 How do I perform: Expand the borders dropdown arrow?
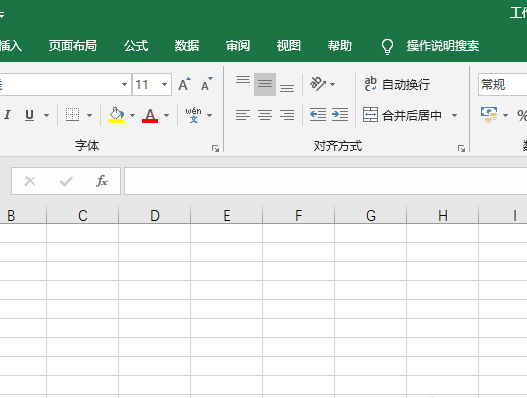[89, 115]
